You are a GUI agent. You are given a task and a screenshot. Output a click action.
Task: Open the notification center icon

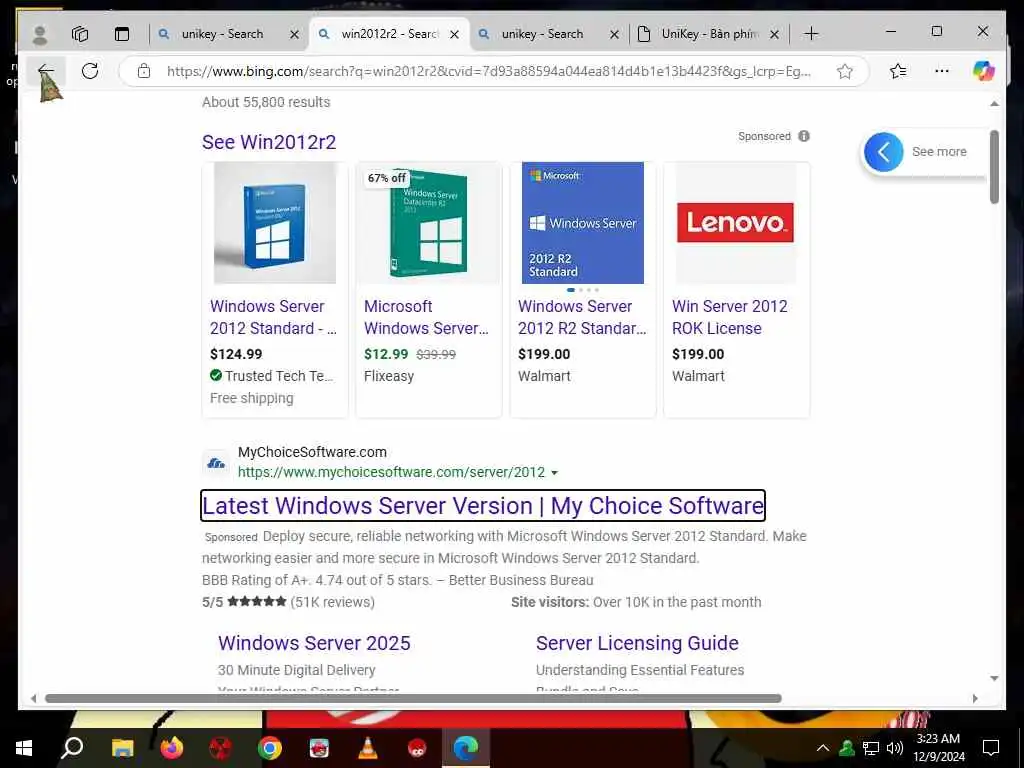(991, 748)
